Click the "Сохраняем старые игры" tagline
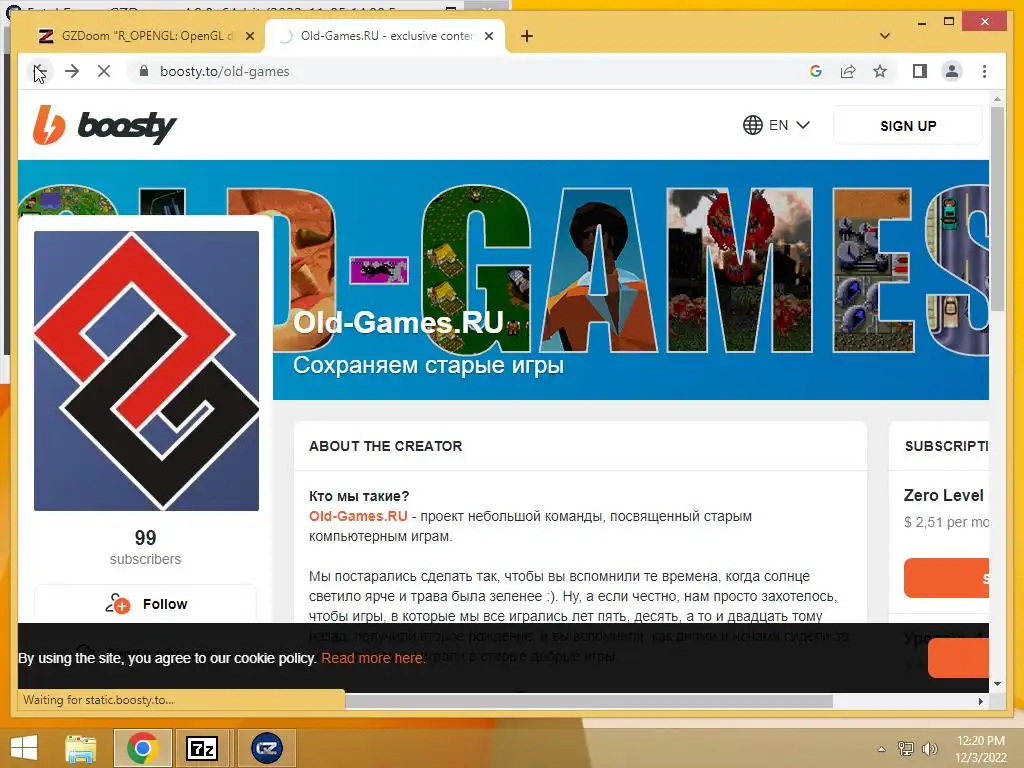This screenshot has height=768, width=1024. coord(428,365)
